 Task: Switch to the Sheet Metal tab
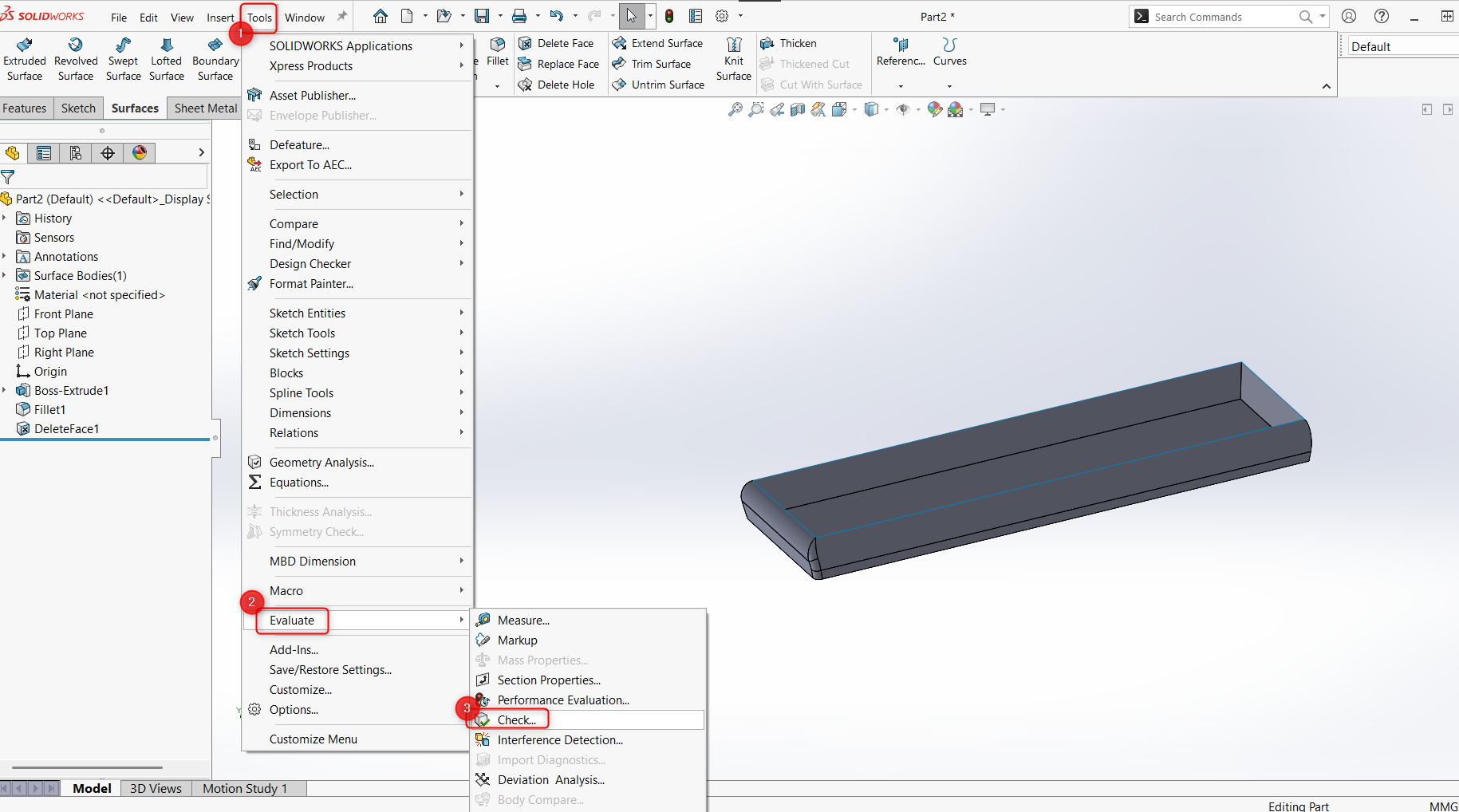tap(203, 108)
